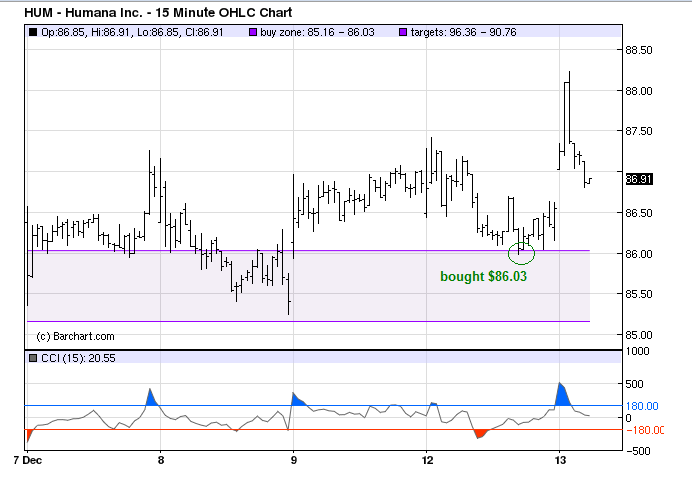Viewport: 692px width, 484px height.
Task: Click the red -180.00 CCI level label
Action: (x=645, y=430)
